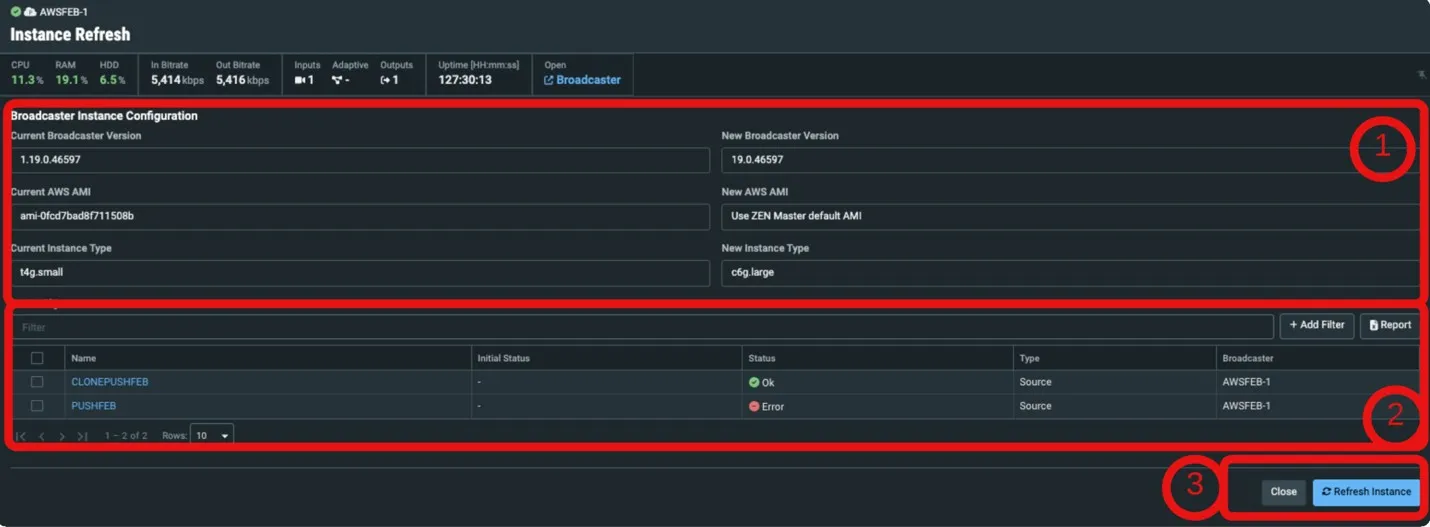1430x527 pixels.
Task: Click the RAM 19.1% value
Action: tap(71, 80)
